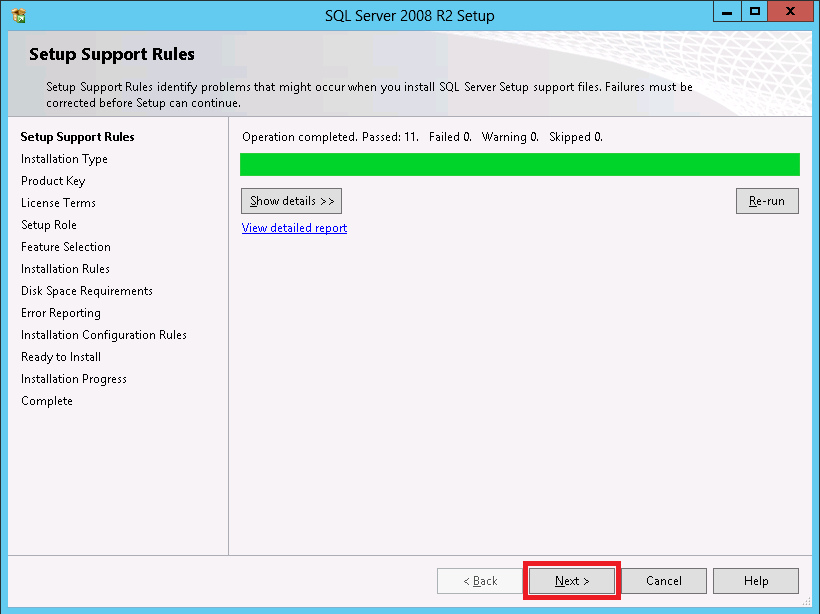
Task: Close the SQL Server Setup window
Action: (x=790, y=12)
